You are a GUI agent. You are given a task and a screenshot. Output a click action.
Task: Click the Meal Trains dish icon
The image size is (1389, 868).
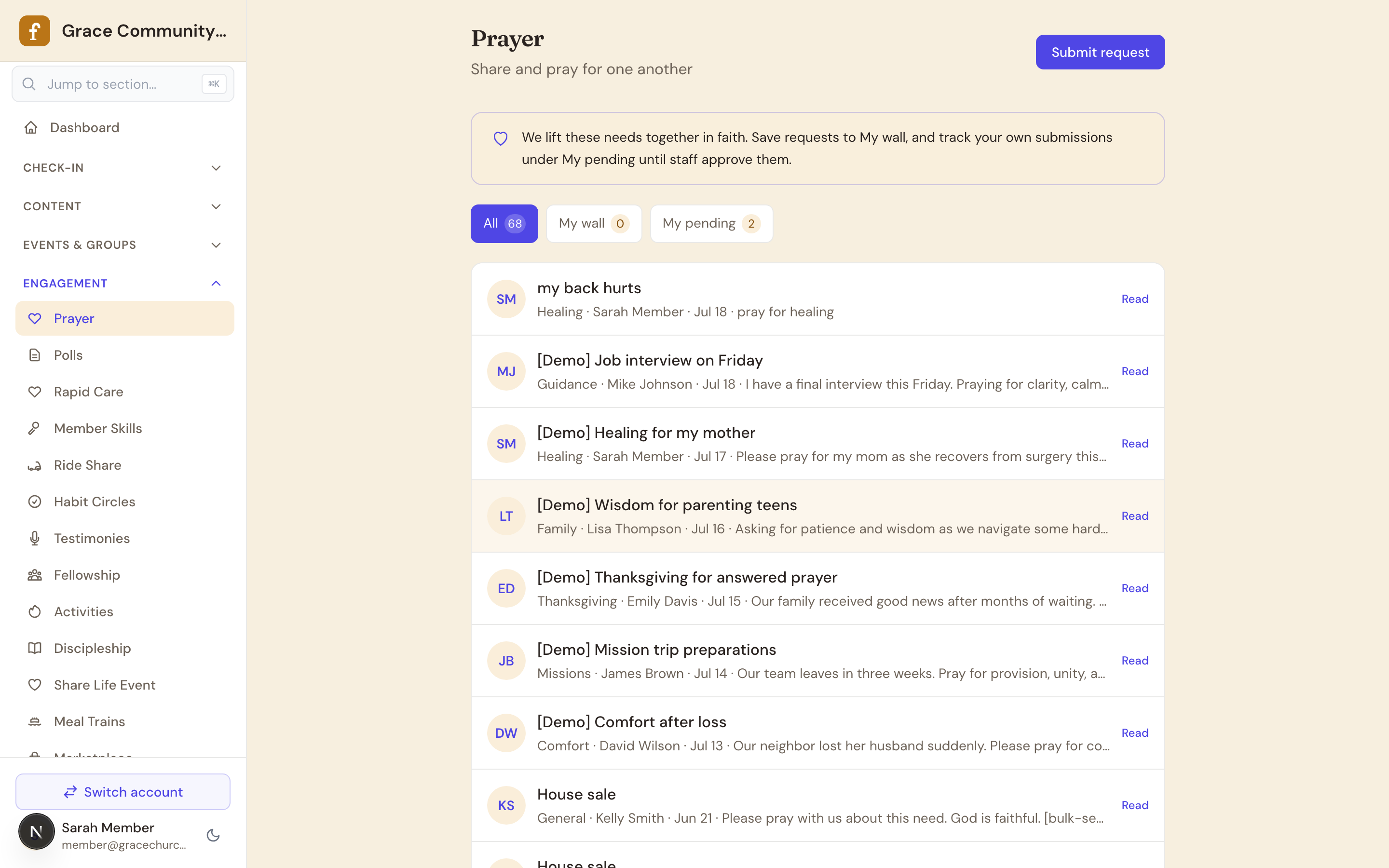point(35,721)
